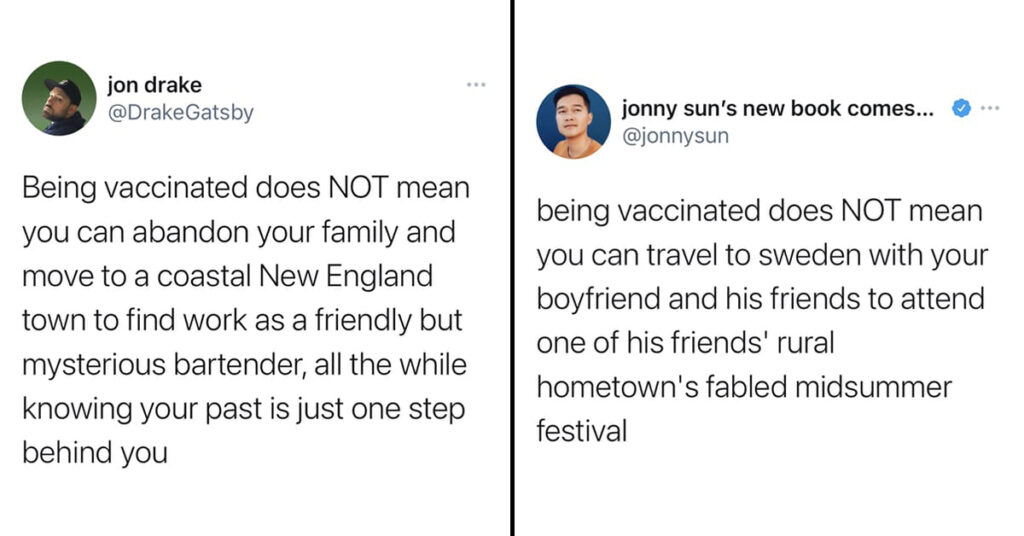1024x536 pixels.
Task: Click the phrase 'mysterious bartender' in left tweet
Action: coord(163,364)
